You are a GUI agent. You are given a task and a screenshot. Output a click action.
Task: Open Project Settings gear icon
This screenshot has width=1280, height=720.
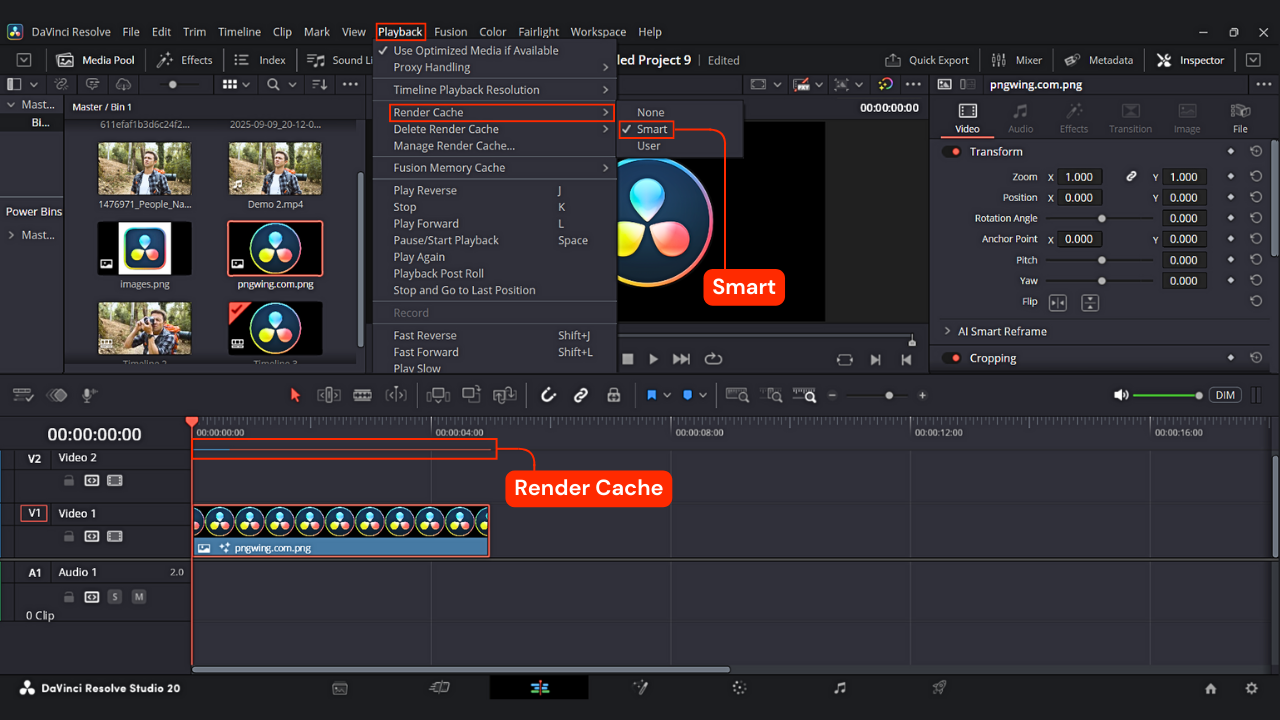[x=1251, y=688]
